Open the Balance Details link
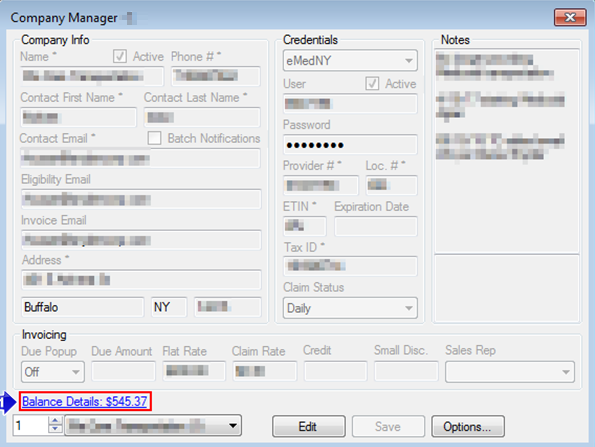This screenshot has width=595, height=447. [85, 401]
